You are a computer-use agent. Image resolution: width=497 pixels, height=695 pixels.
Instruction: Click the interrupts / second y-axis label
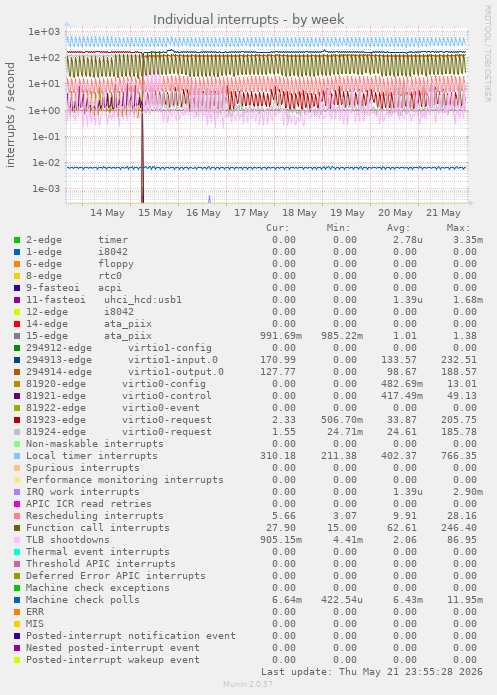pyautogui.click(x=10, y=115)
